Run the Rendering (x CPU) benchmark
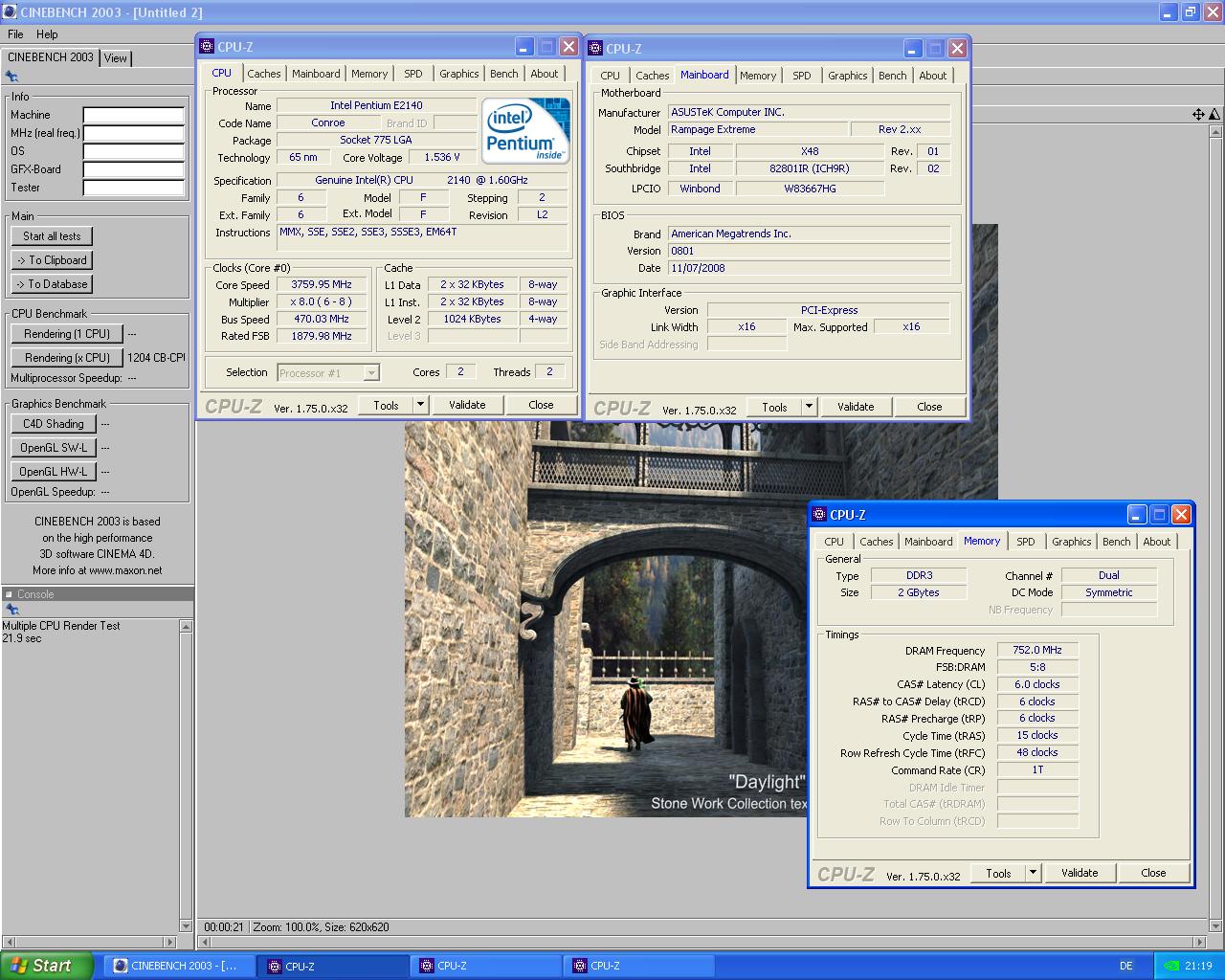This screenshot has width=1225, height=980. (67, 358)
